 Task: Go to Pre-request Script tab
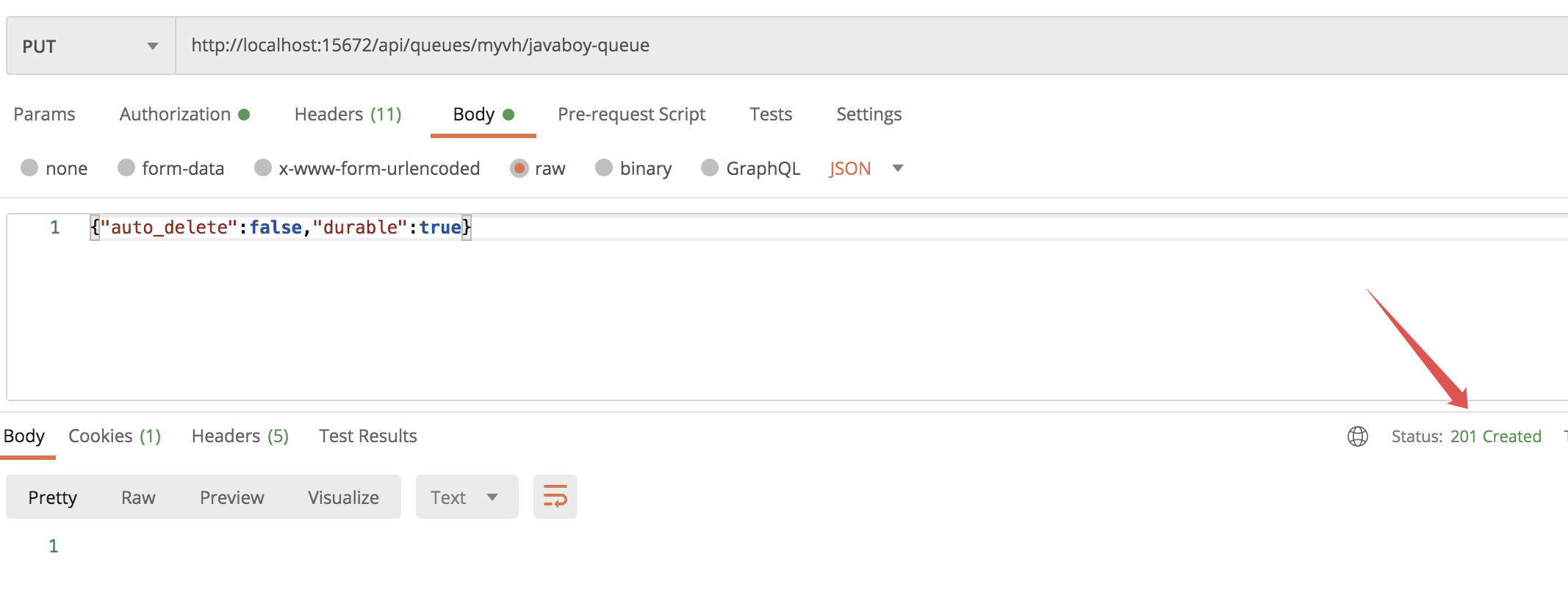[x=631, y=115]
